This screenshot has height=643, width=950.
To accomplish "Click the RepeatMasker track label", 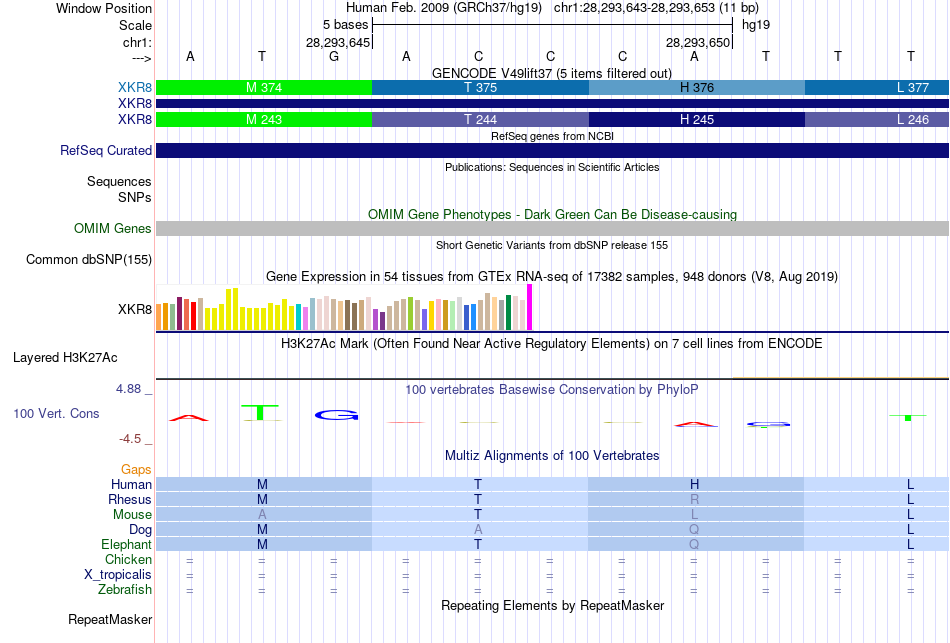I will point(110,619).
